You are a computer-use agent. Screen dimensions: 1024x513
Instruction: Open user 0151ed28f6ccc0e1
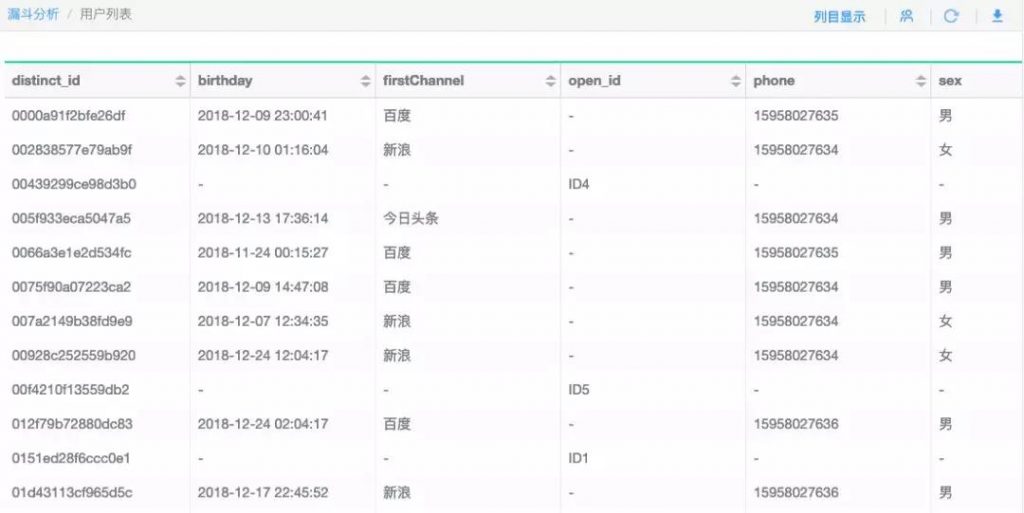(x=71, y=458)
